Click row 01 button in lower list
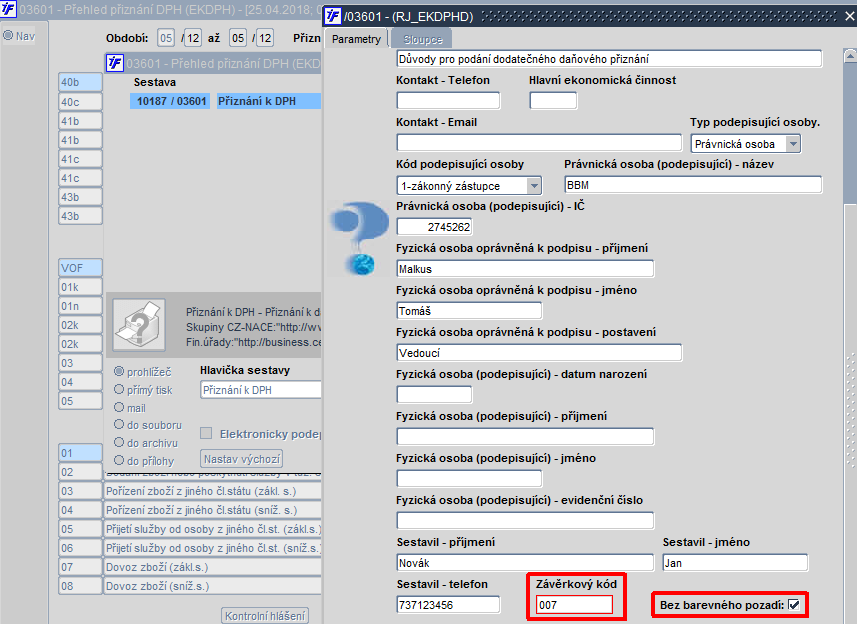The height and width of the screenshot is (624, 857). [80, 452]
